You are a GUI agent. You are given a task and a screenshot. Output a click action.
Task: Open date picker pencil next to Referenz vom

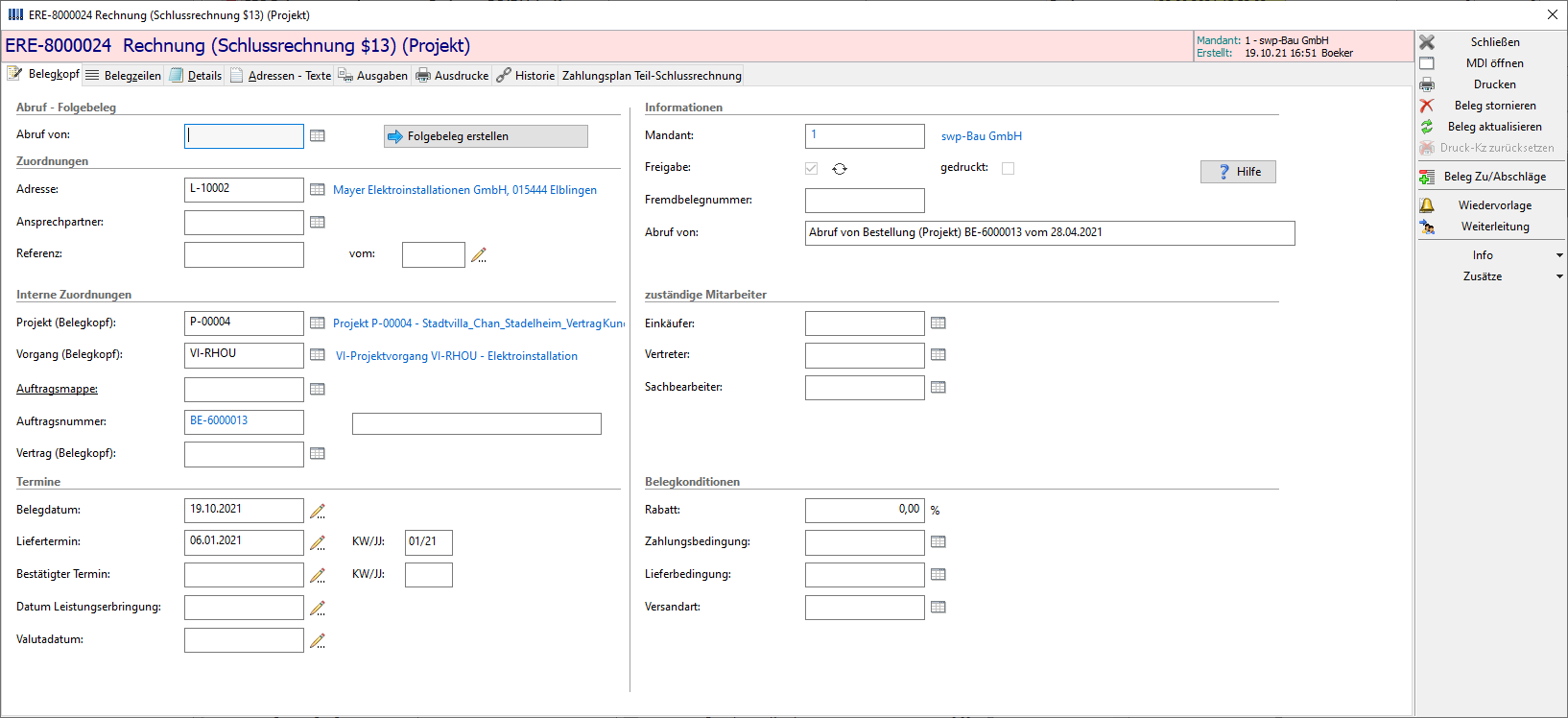click(x=479, y=254)
